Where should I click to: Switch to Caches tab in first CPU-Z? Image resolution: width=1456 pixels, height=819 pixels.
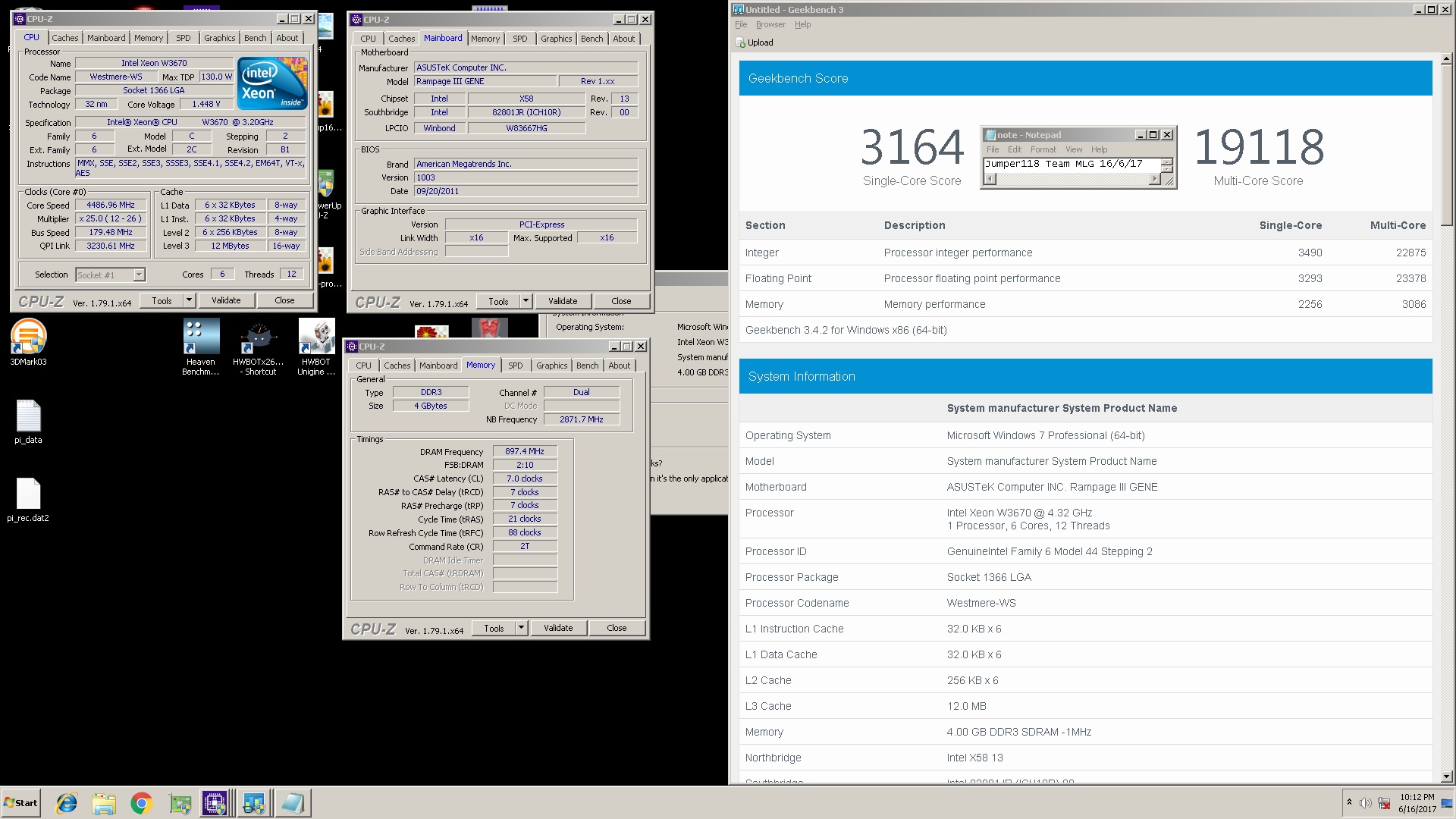tap(65, 38)
